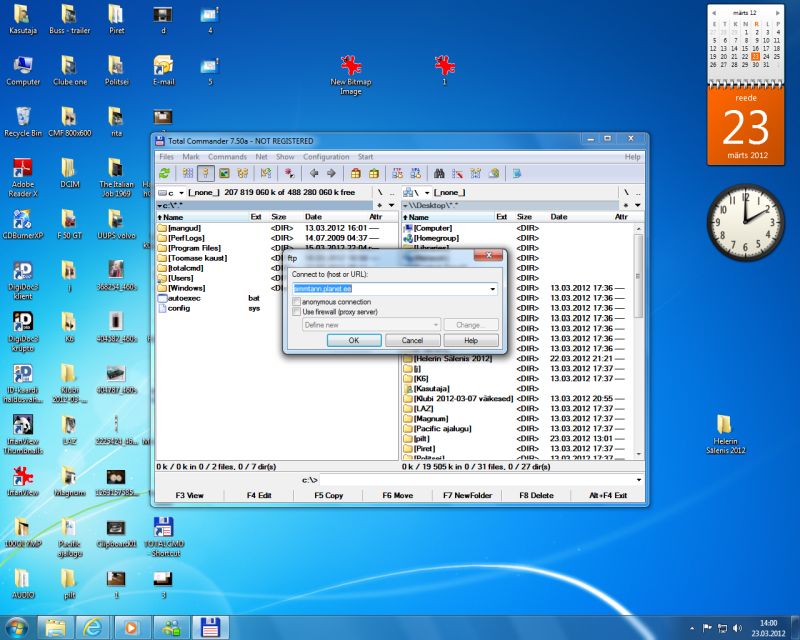The height and width of the screenshot is (640, 800).
Task: Click the Notepad icon at the toolbar end
Action: click(x=517, y=173)
